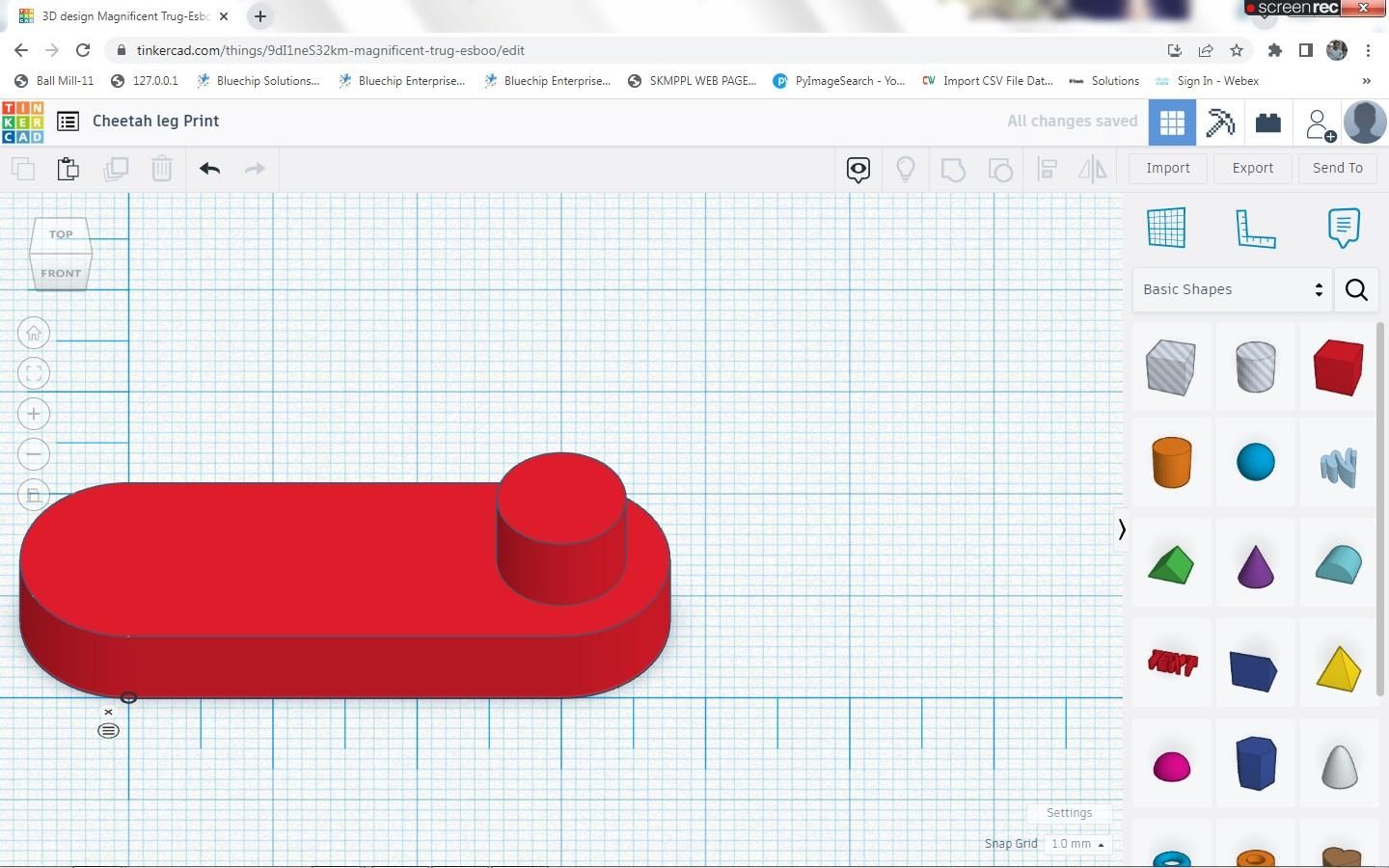Click the Export button
Screen dimensions: 1389x868
(1252, 168)
